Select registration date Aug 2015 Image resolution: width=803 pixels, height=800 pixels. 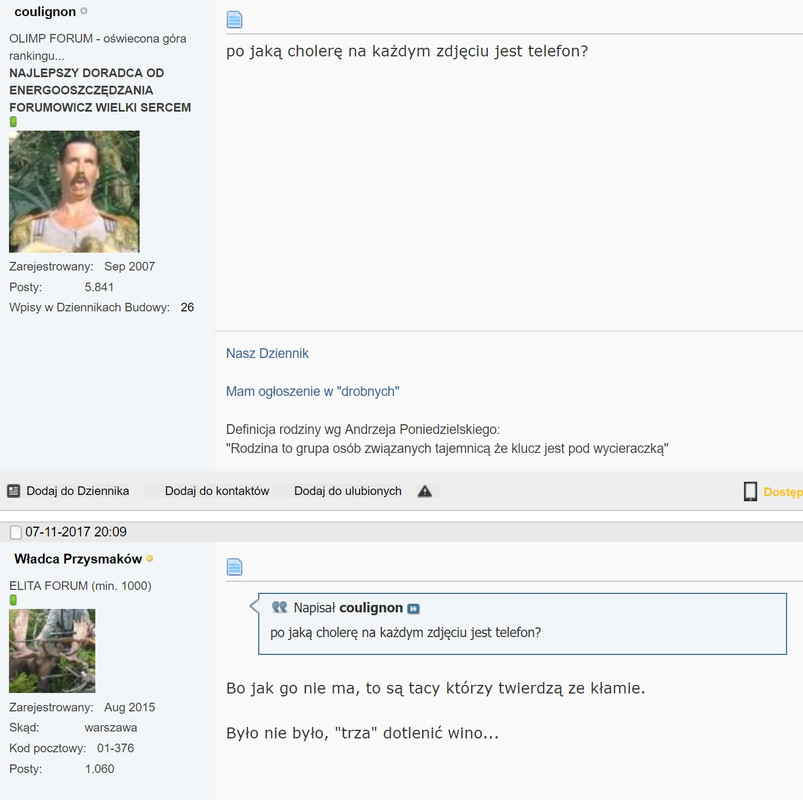130,707
